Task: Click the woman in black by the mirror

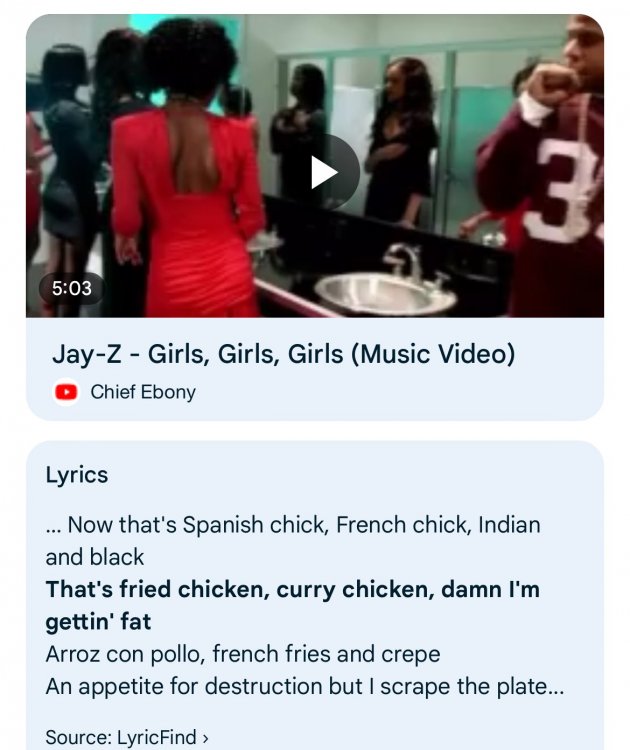Action: click(401, 141)
